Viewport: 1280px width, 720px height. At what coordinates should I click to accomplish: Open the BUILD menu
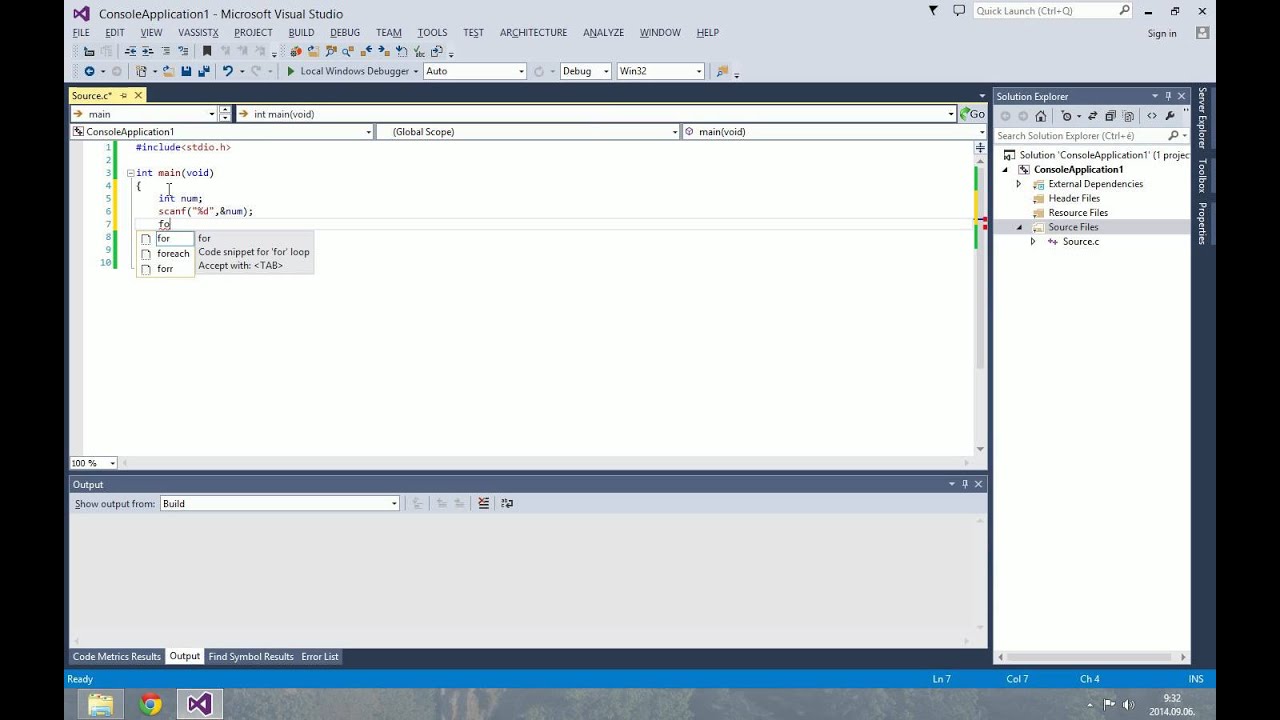(301, 33)
